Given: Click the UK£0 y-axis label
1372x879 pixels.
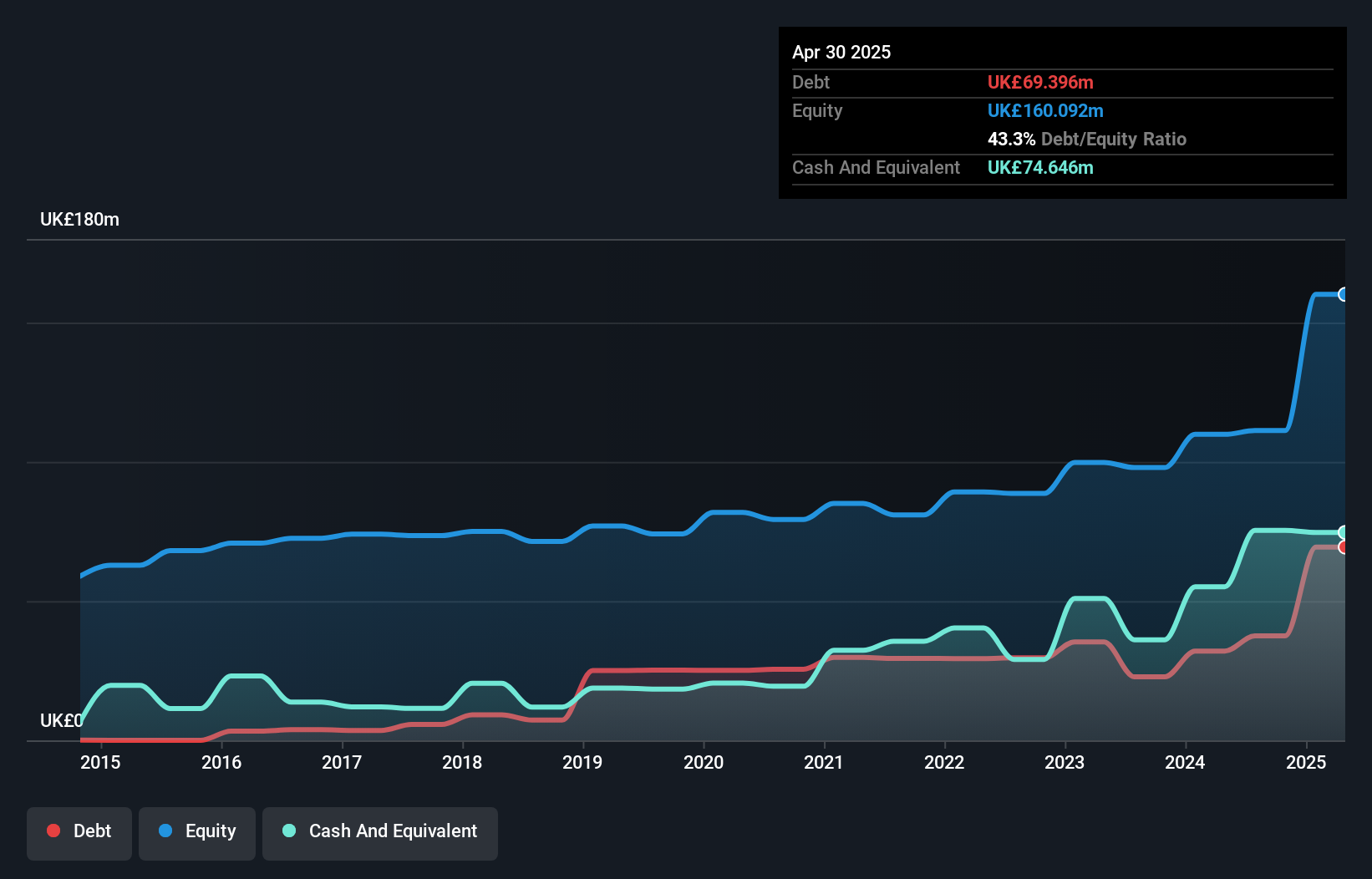Looking at the screenshot, I should click(x=61, y=720).
